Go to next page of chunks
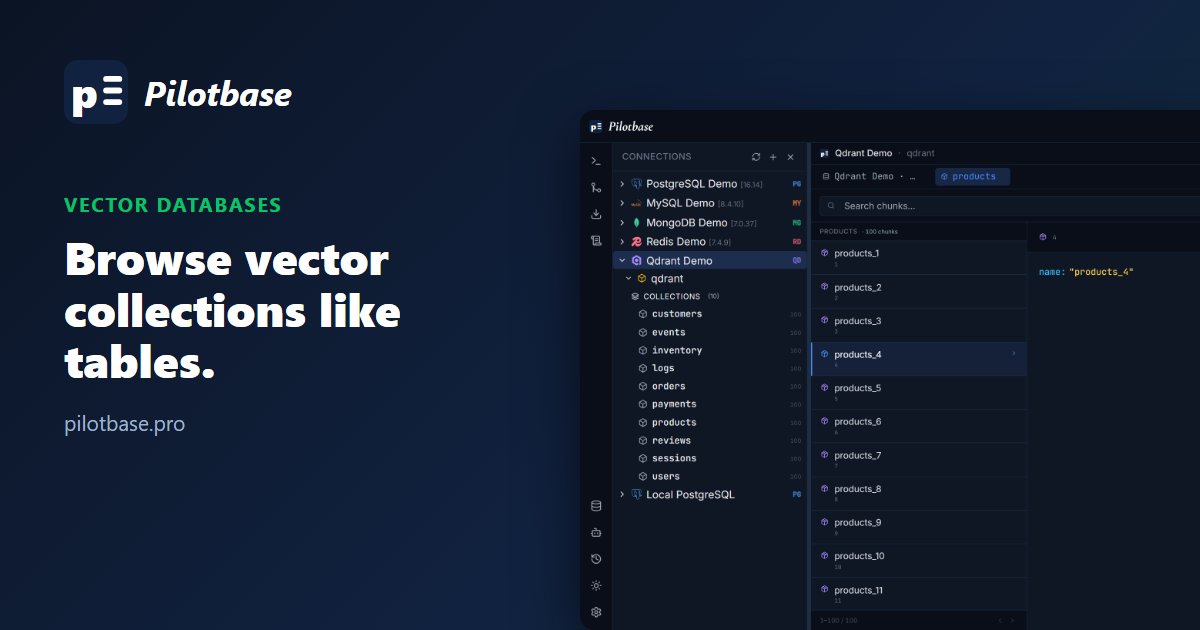 [1014, 621]
